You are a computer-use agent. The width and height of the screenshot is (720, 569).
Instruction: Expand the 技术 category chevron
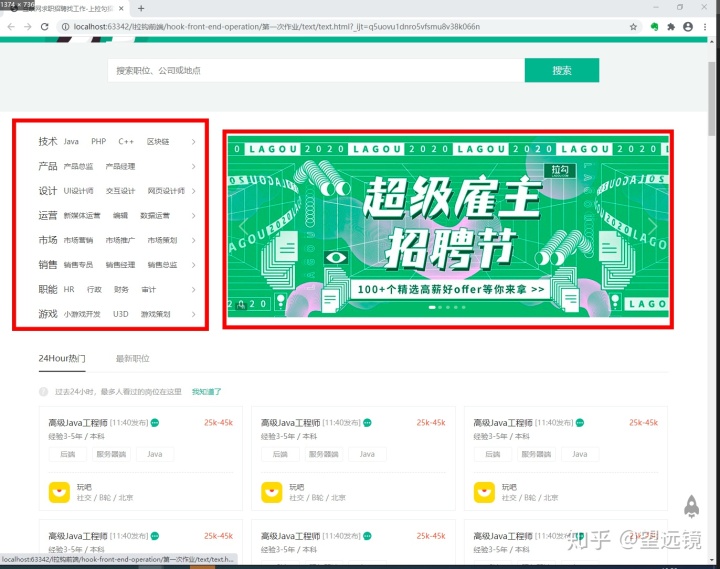[193, 142]
